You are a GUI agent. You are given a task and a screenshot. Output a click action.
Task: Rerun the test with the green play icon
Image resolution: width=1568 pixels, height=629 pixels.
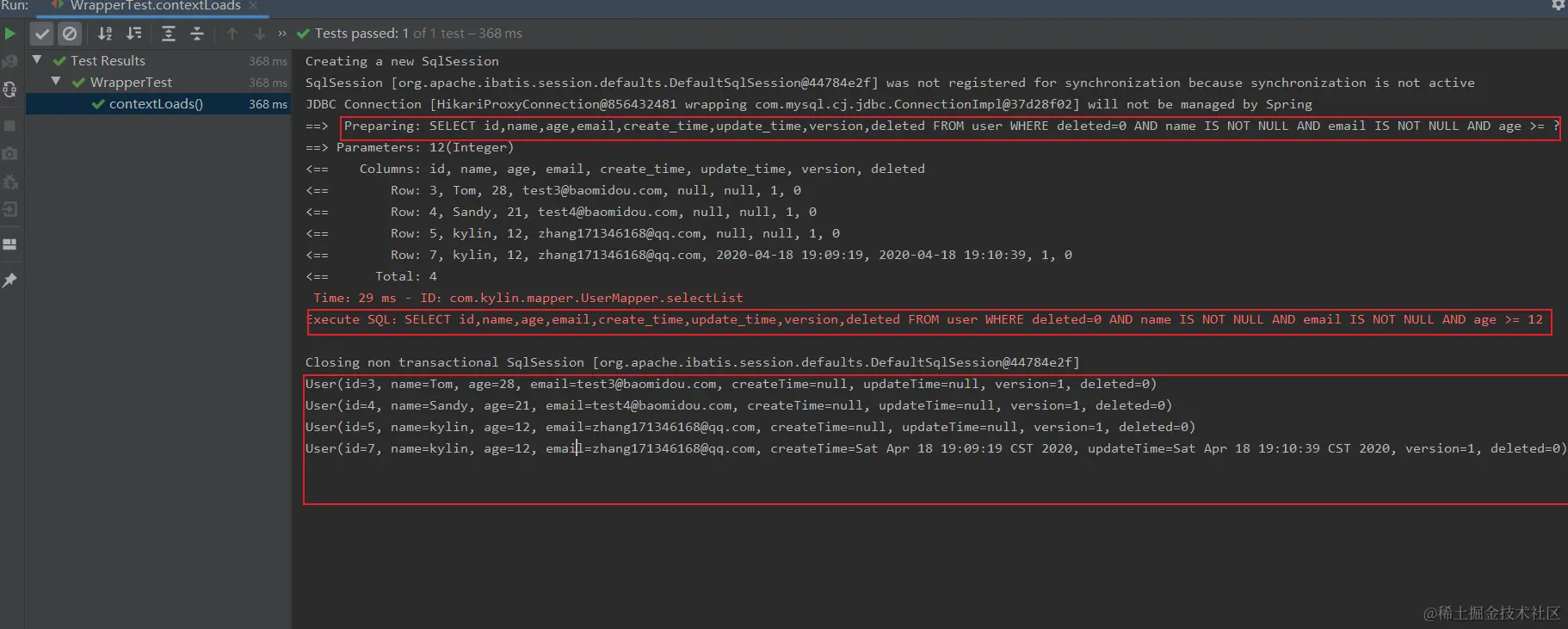click(10, 34)
